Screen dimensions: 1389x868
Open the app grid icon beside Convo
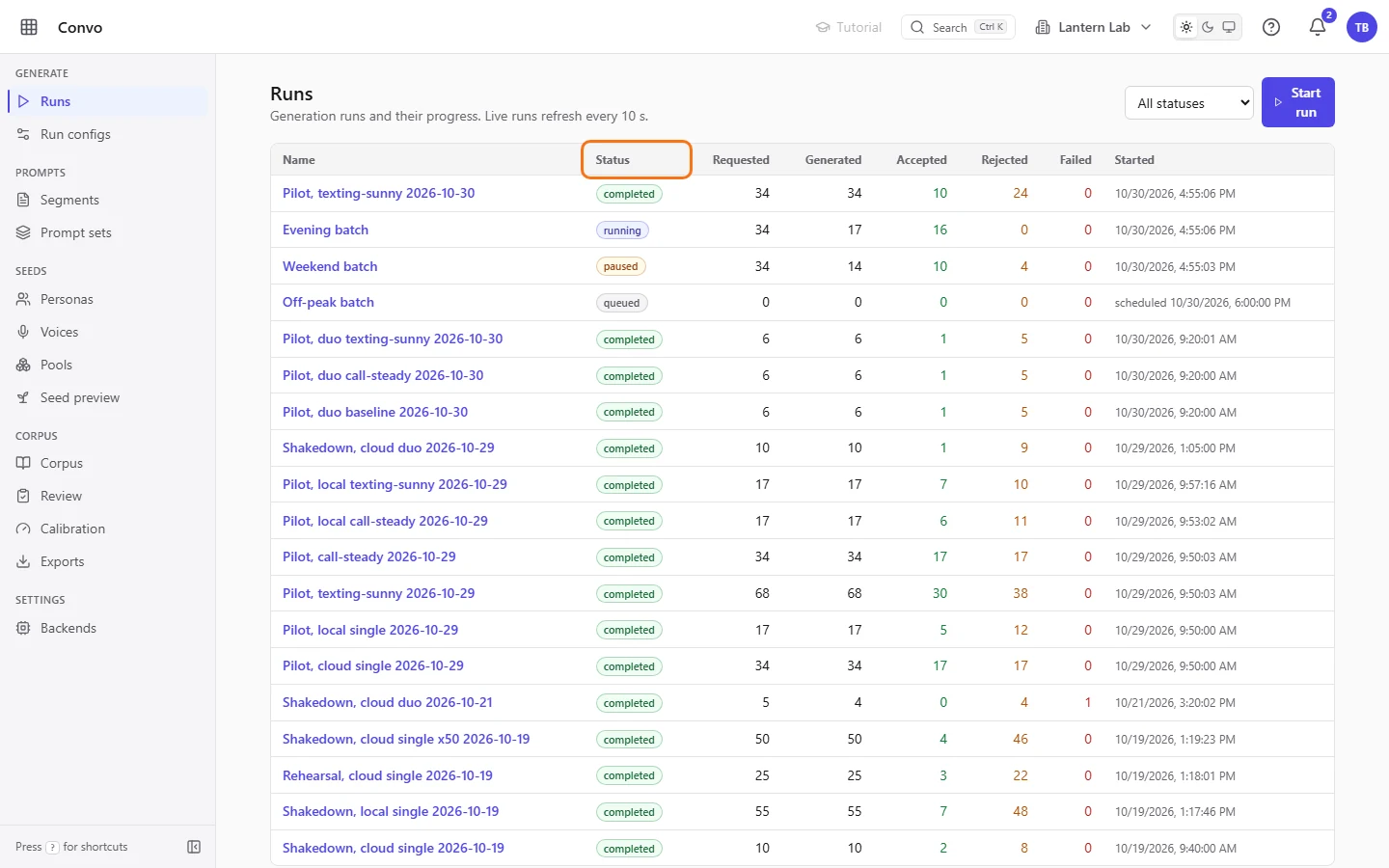coord(29,27)
